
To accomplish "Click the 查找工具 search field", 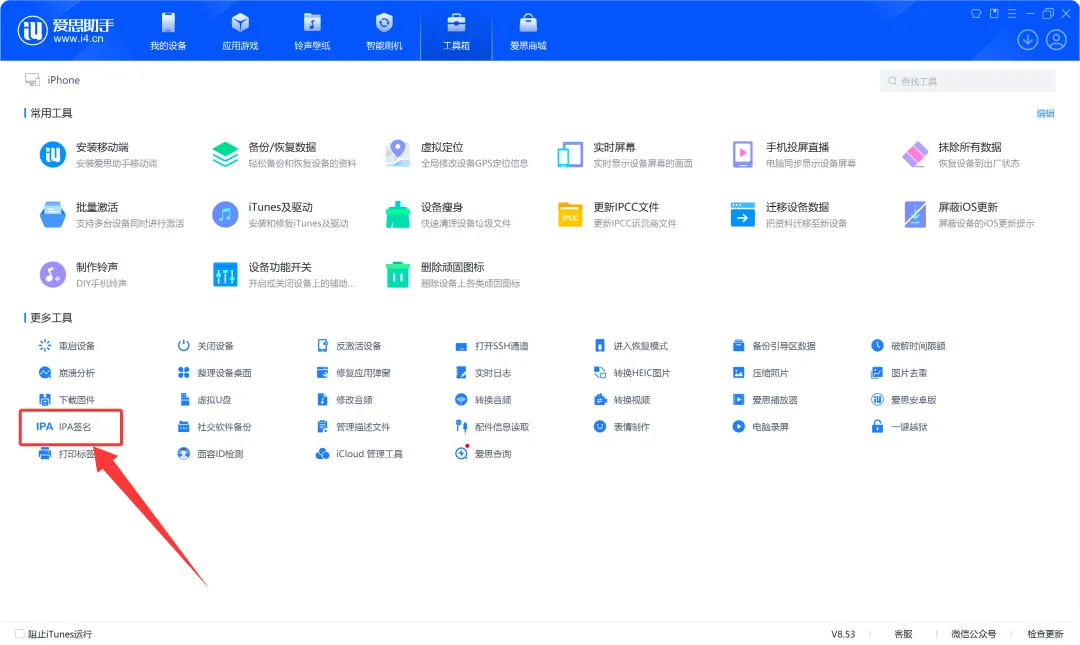I will pyautogui.click(x=967, y=81).
